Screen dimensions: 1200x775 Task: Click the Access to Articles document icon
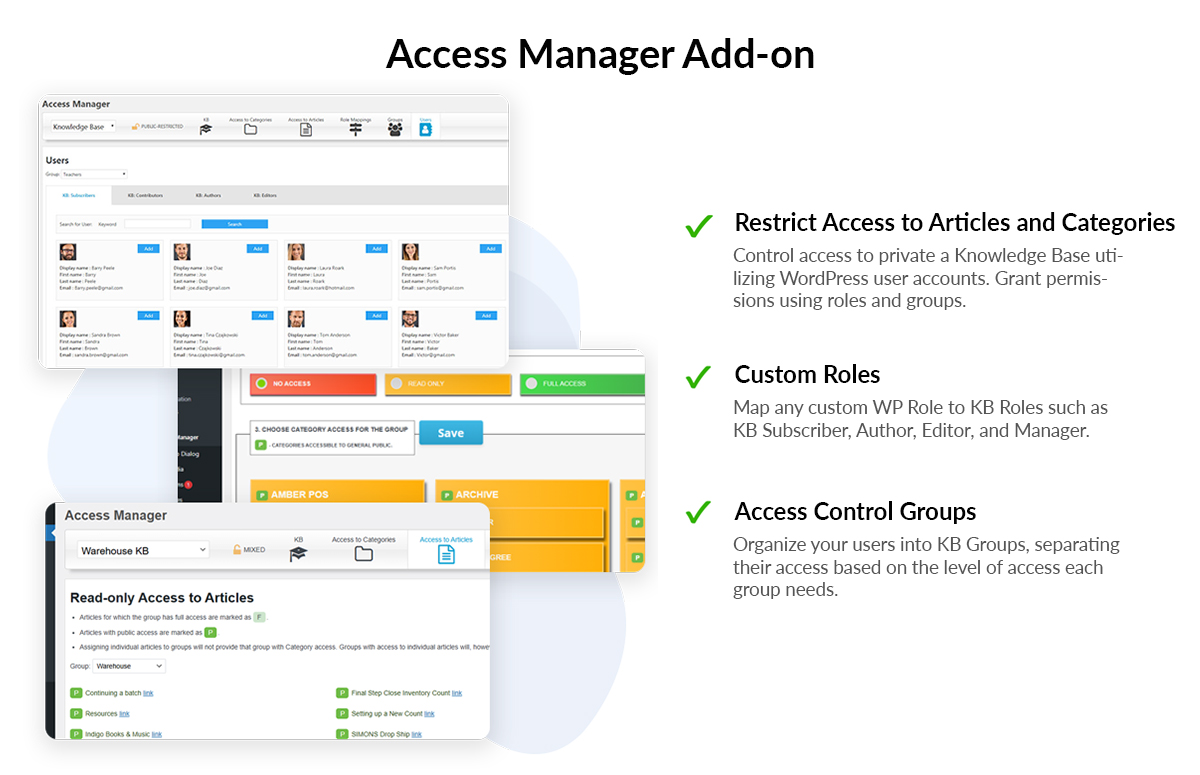coord(306,129)
